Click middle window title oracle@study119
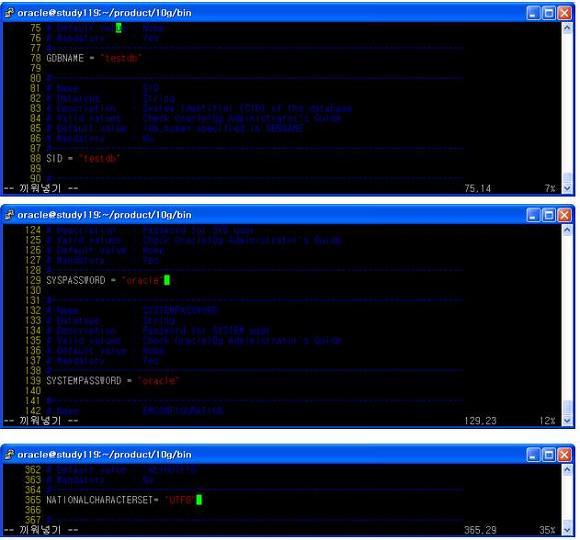The width and height of the screenshot is (580, 540). coord(104,215)
